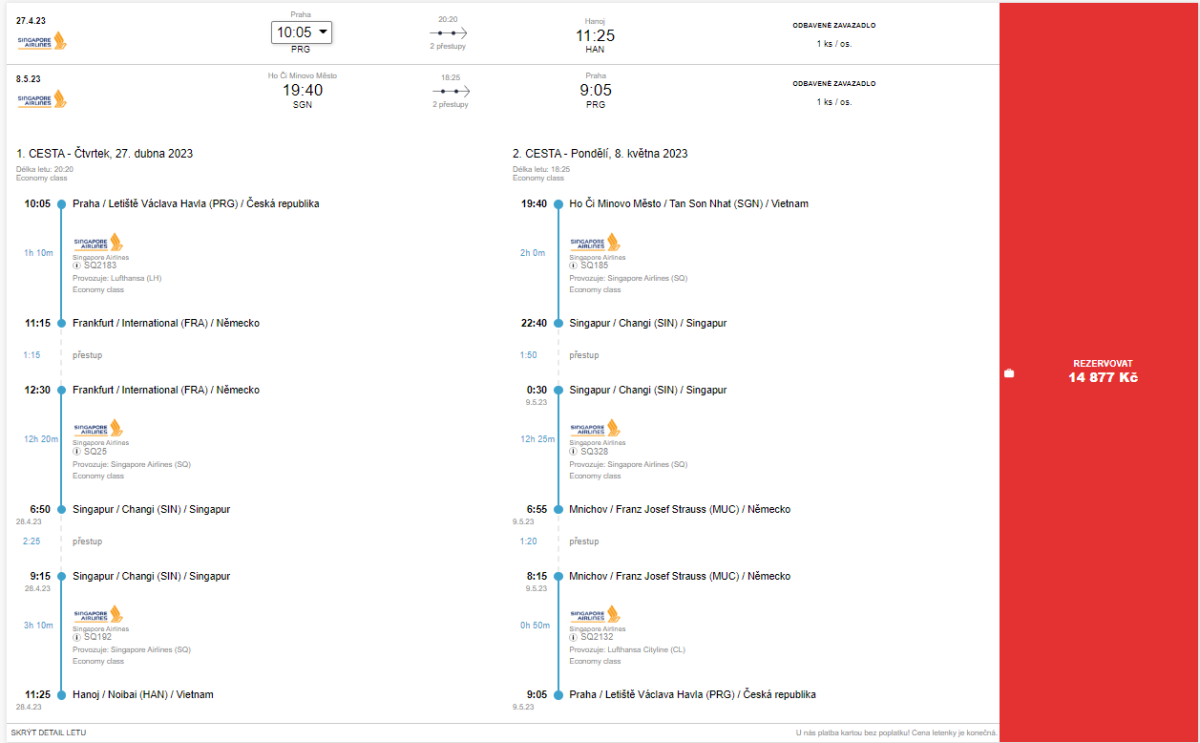The height and width of the screenshot is (743, 1200).
Task: Click the '1. CESTA' outbound heading
Action: [105, 154]
